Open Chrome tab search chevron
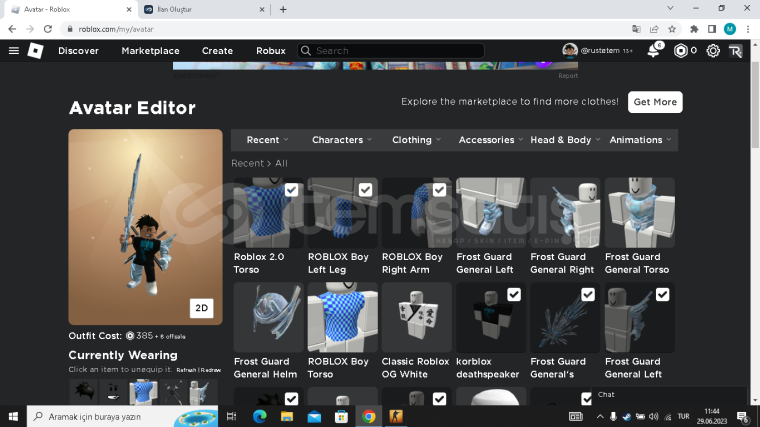The image size is (760, 427). coord(670,8)
